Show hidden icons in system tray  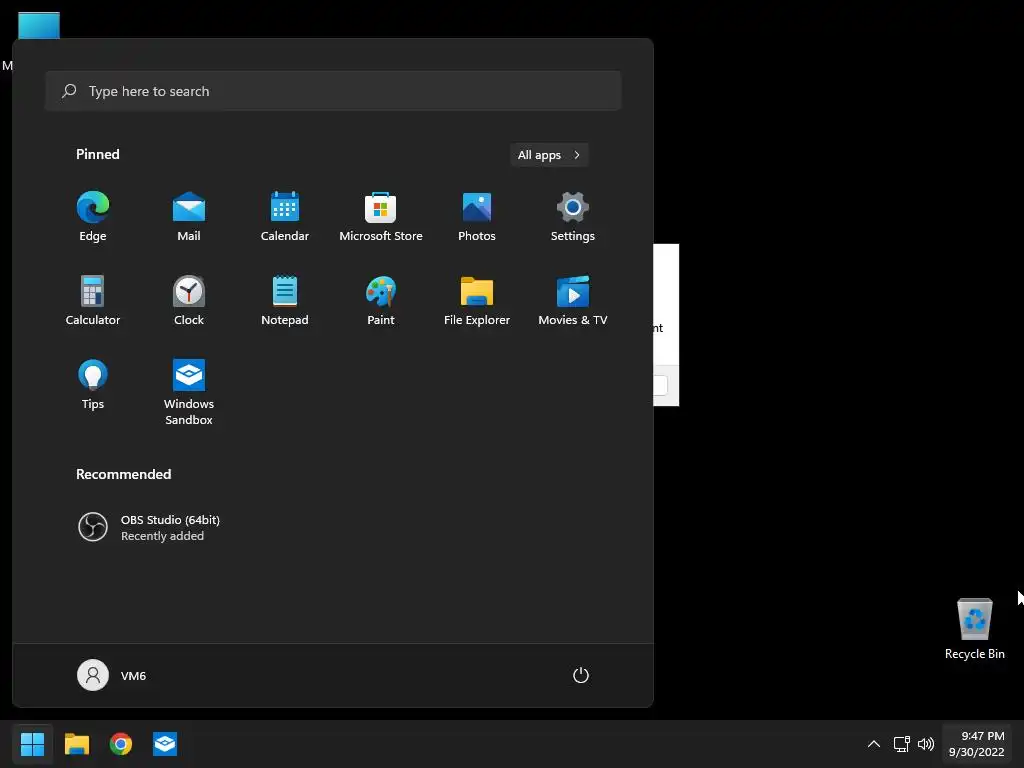tap(874, 744)
